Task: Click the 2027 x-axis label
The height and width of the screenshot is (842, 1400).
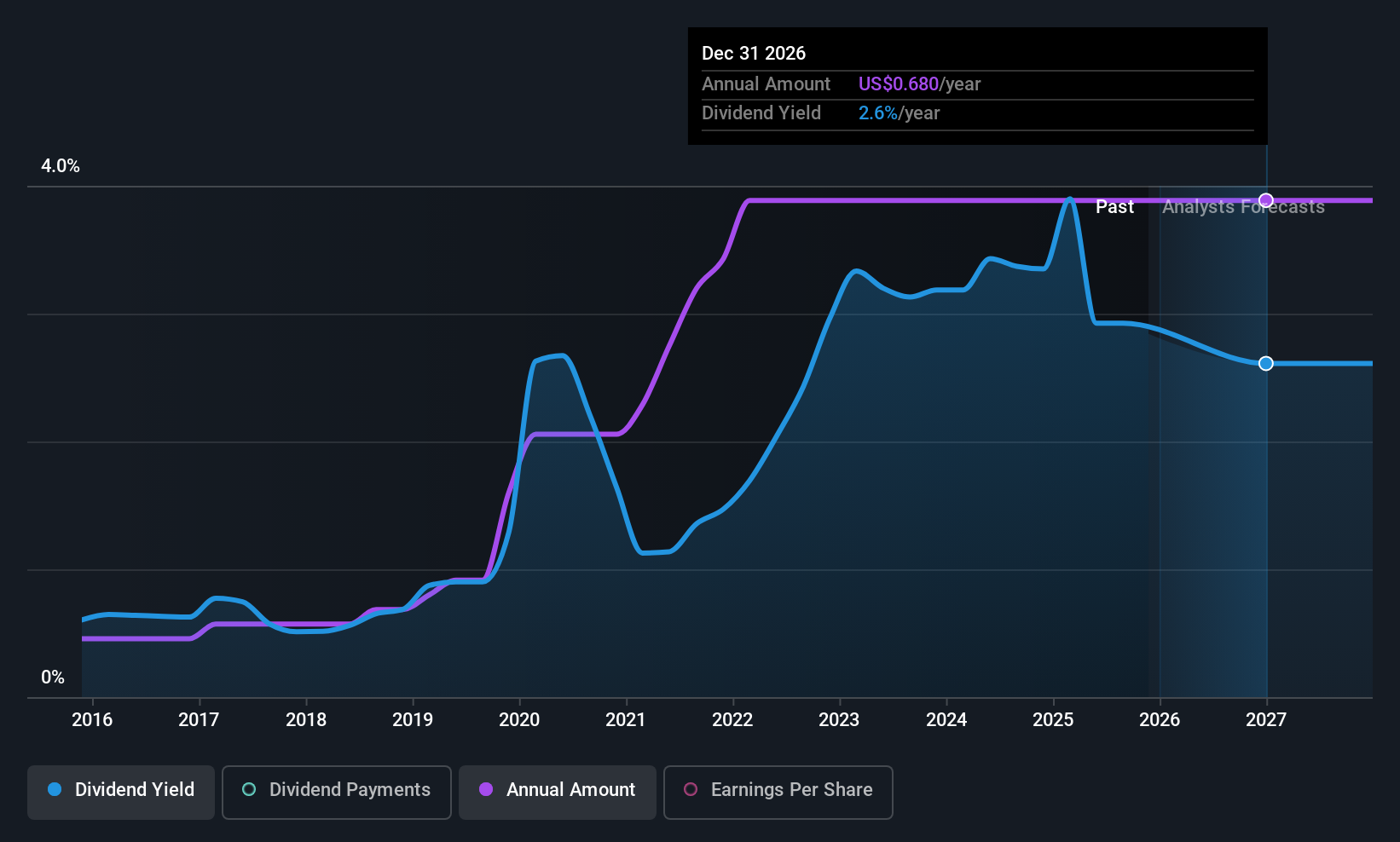Action: pyautogui.click(x=1266, y=719)
